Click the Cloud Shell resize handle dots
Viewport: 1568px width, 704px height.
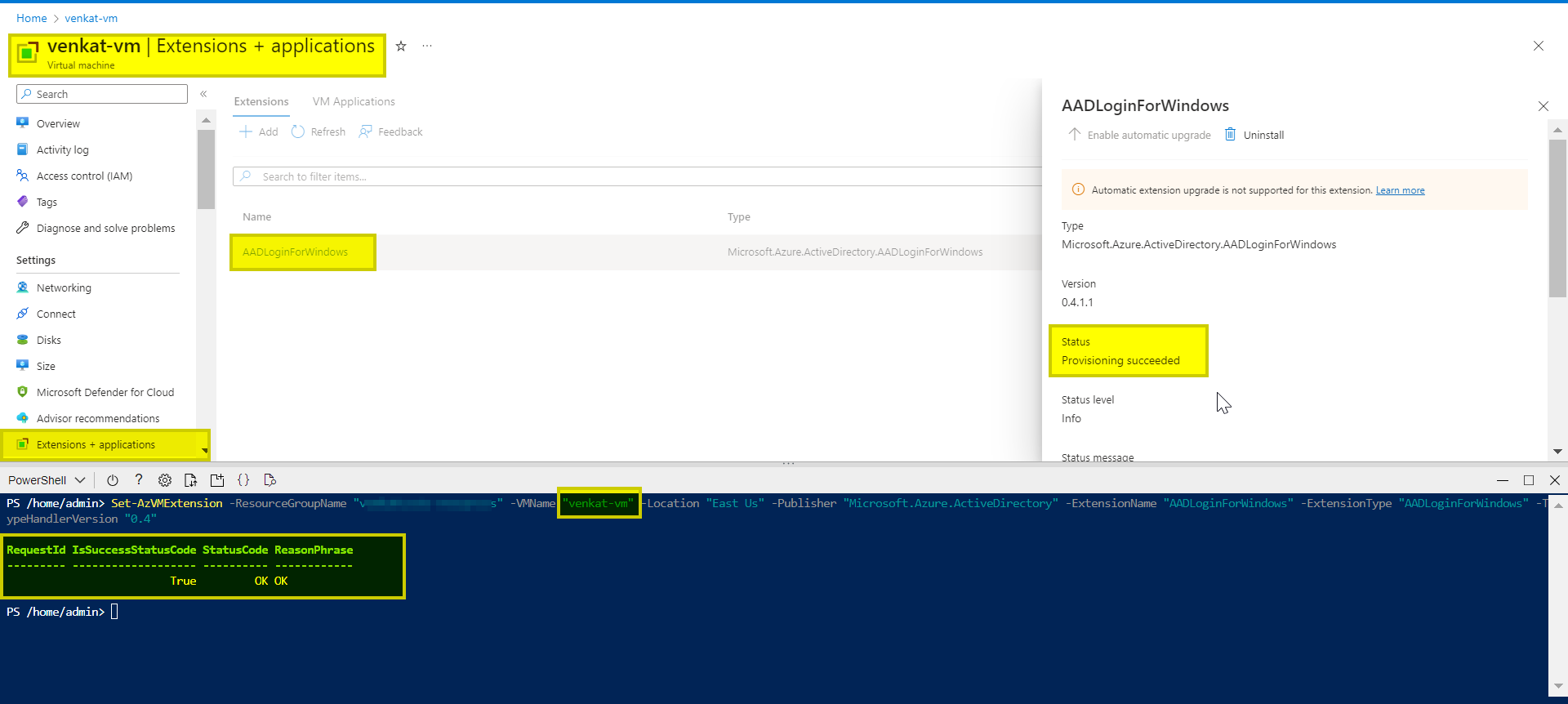point(788,464)
